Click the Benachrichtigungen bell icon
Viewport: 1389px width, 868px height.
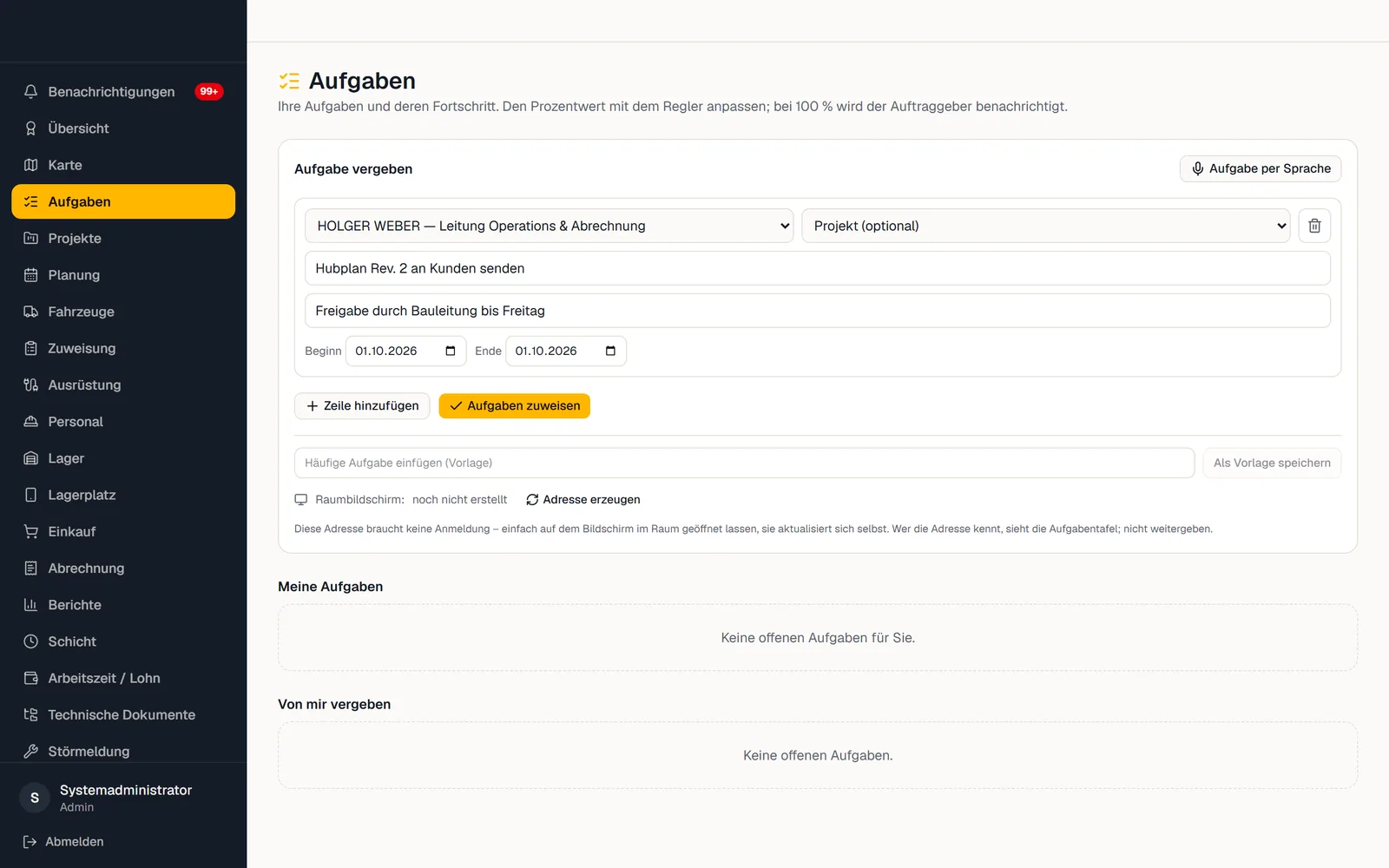pyautogui.click(x=31, y=91)
